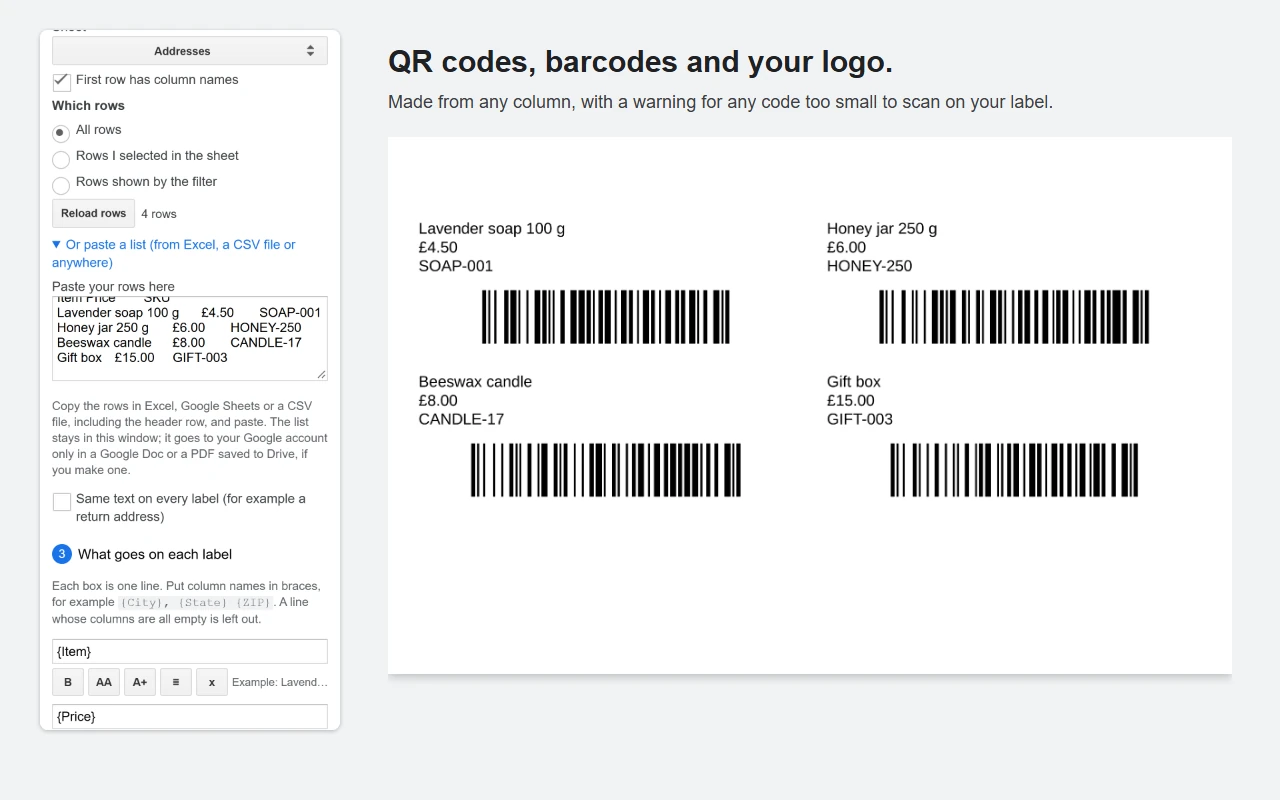Click the GIFT-003 barcode in preview

(x=1014, y=470)
